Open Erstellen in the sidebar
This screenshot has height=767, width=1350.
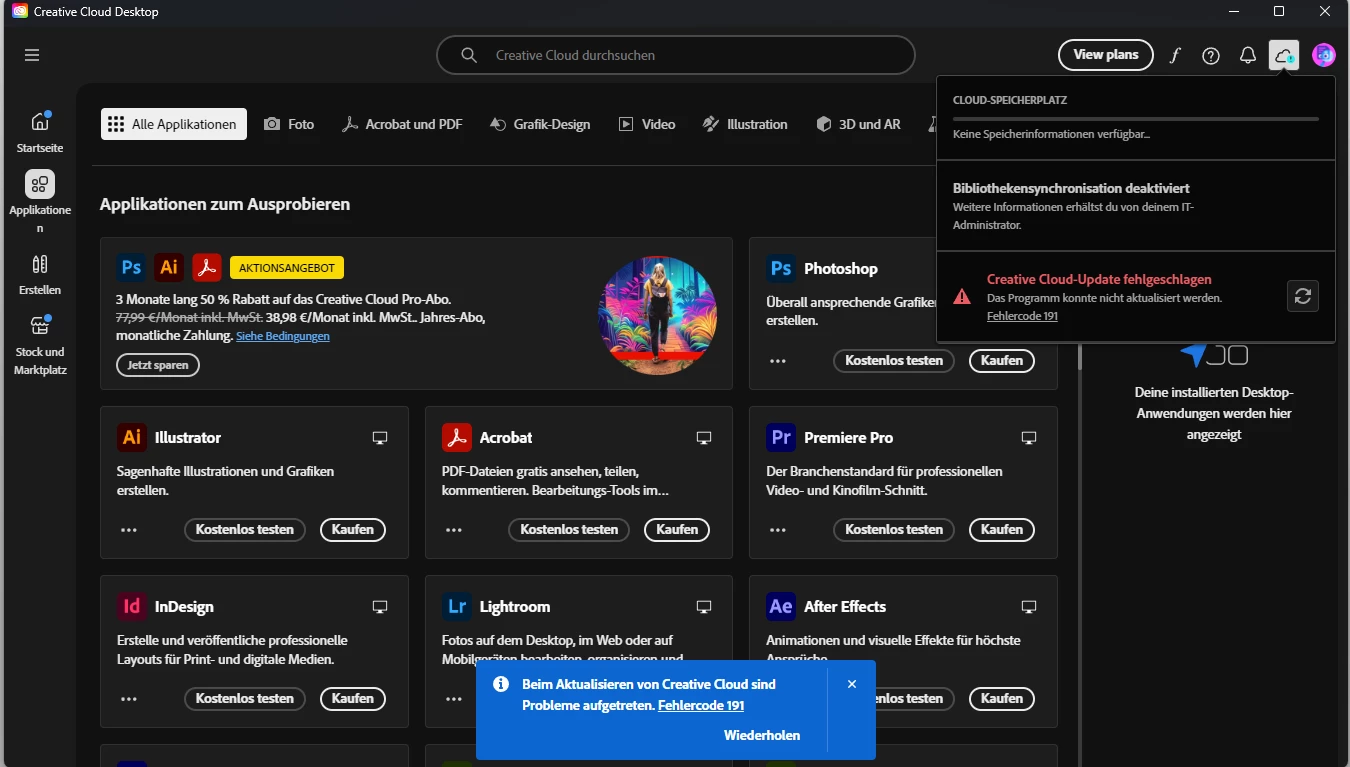(40, 274)
